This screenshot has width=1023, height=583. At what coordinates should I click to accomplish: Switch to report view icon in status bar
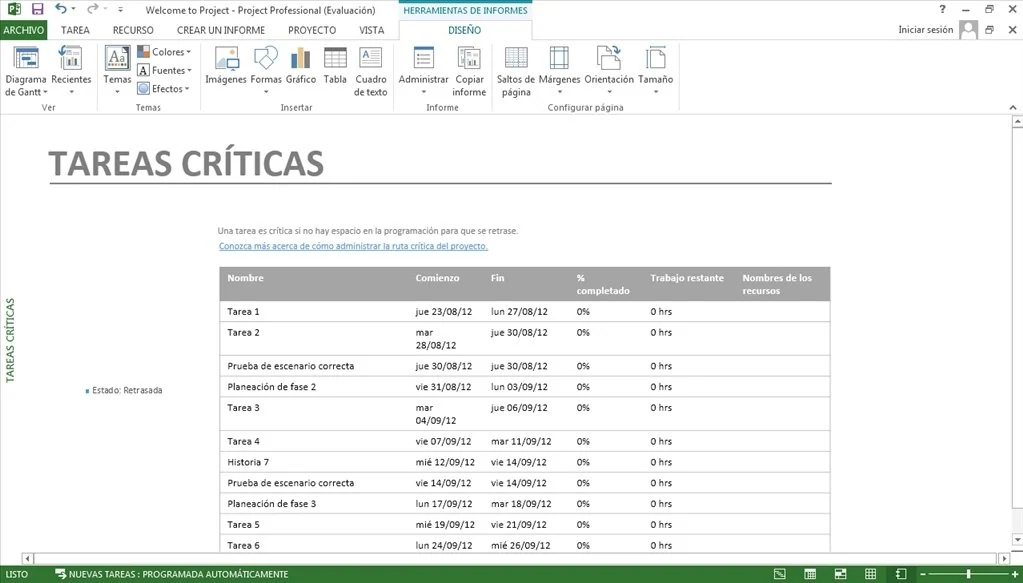click(901, 574)
